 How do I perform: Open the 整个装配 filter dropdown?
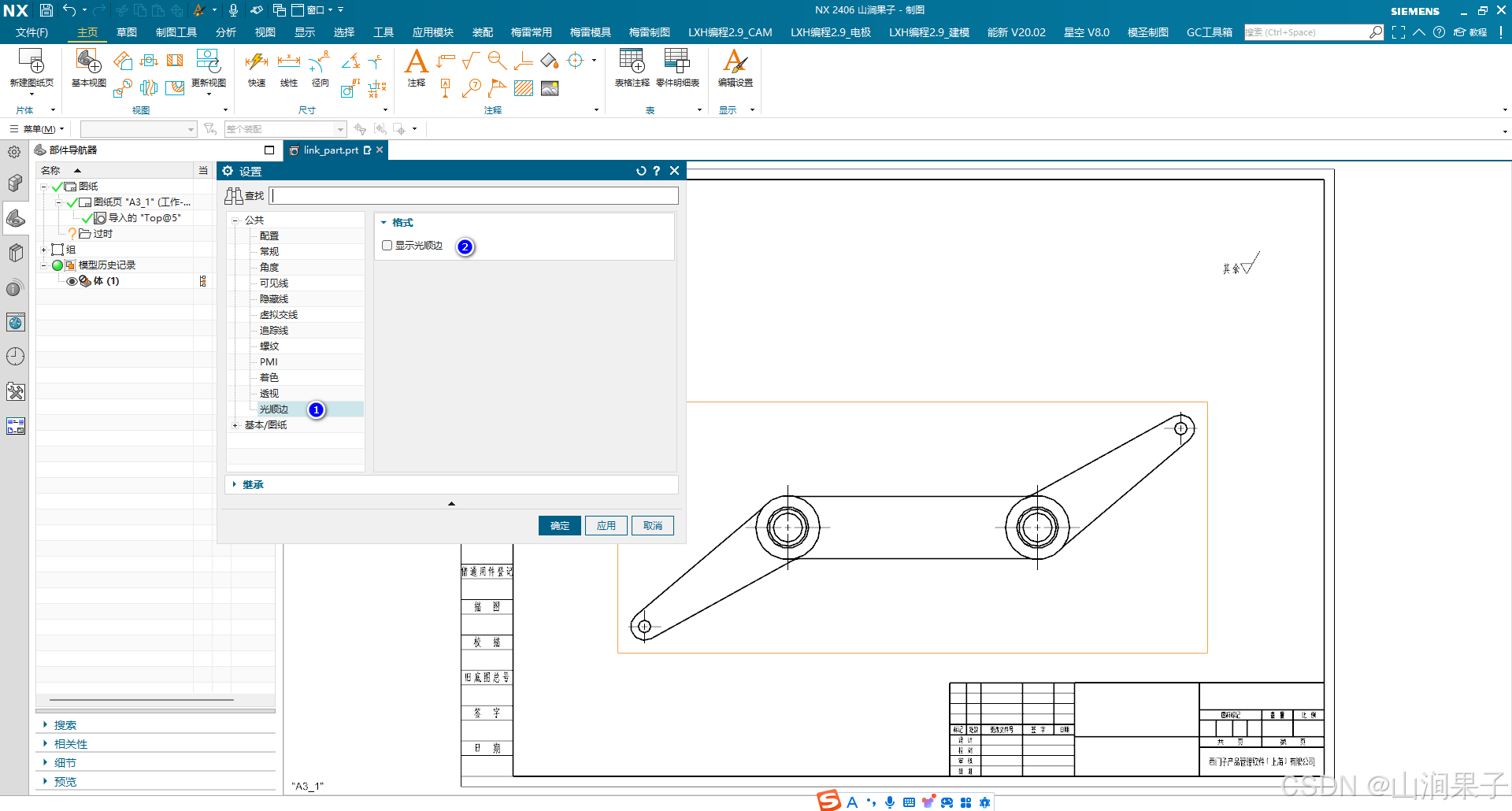point(340,129)
